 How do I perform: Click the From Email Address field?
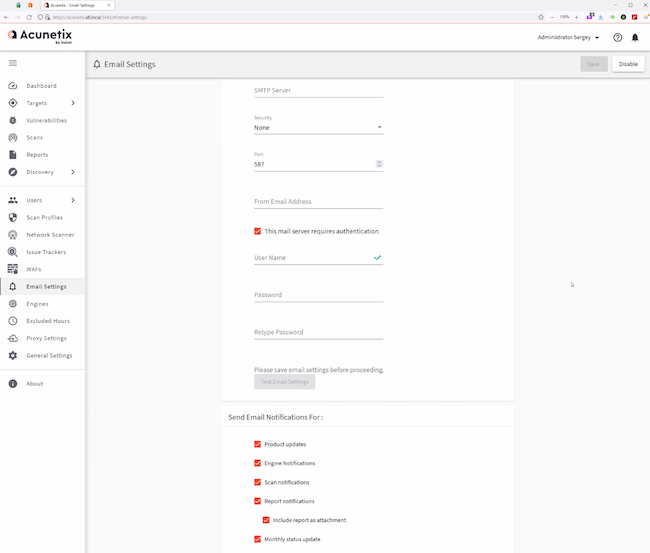(x=318, y=201)
